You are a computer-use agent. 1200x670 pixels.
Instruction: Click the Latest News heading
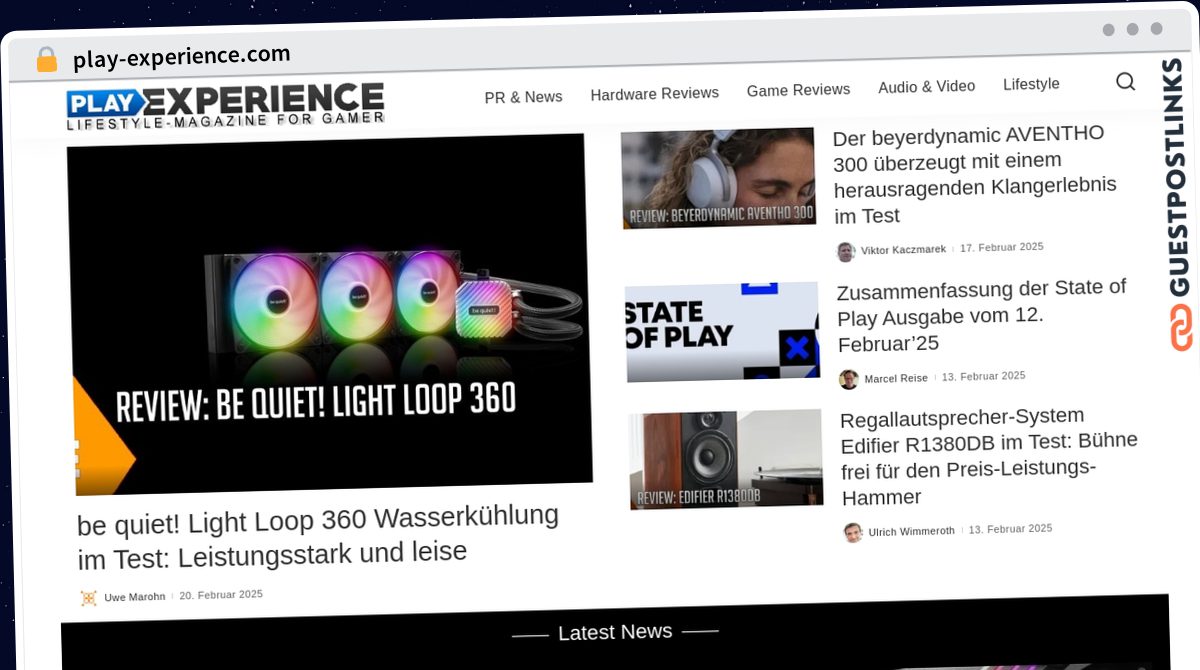point(615,632)
